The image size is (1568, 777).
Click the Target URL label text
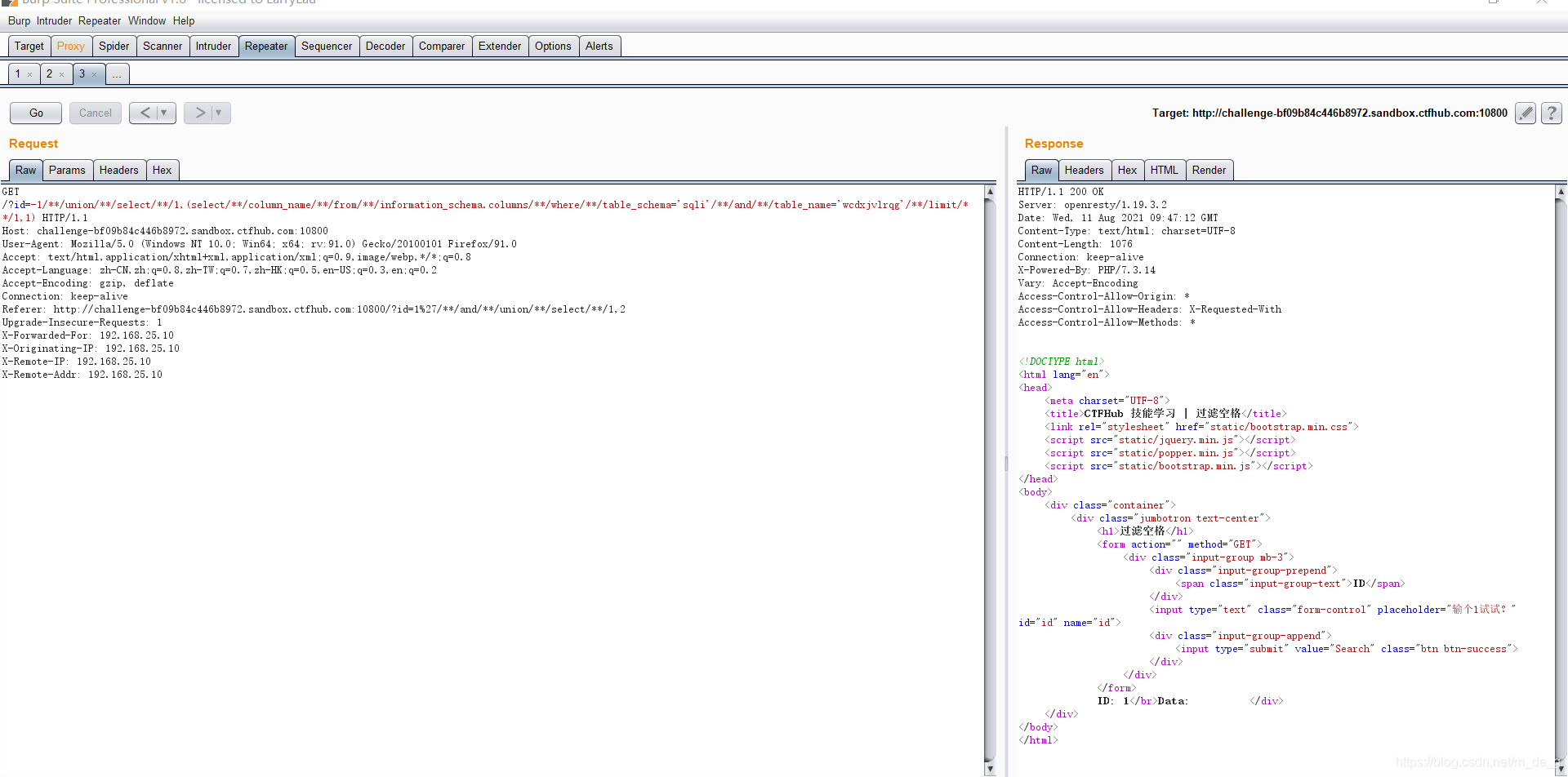click(1330, 113)
